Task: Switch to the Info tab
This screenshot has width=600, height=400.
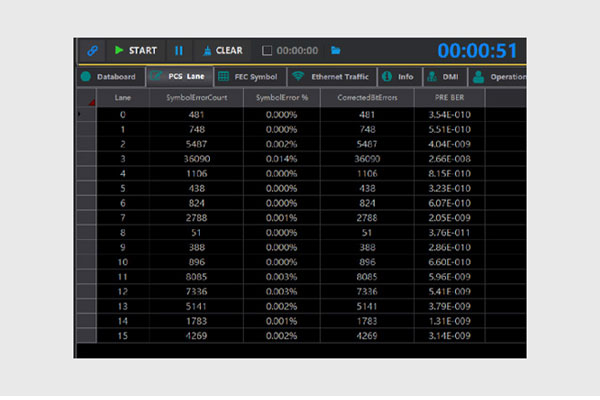Action: [400, 77]
